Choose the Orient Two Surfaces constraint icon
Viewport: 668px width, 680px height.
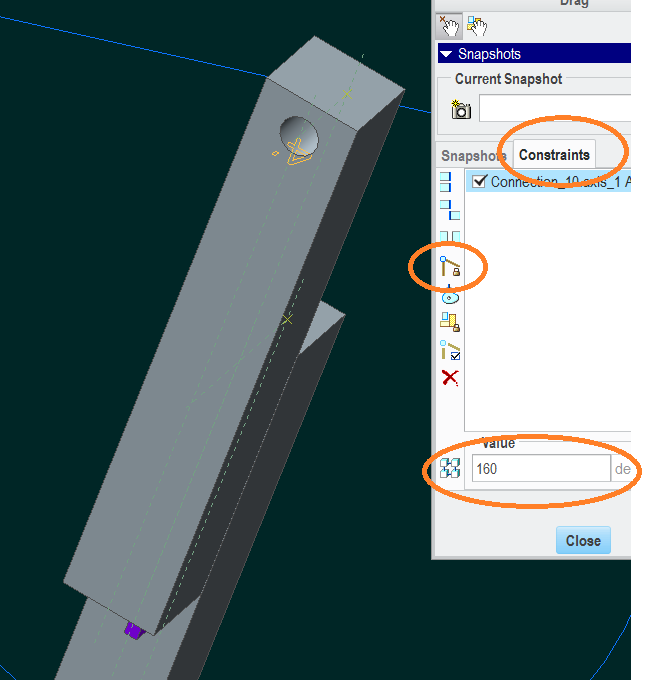tap(450, 236)
